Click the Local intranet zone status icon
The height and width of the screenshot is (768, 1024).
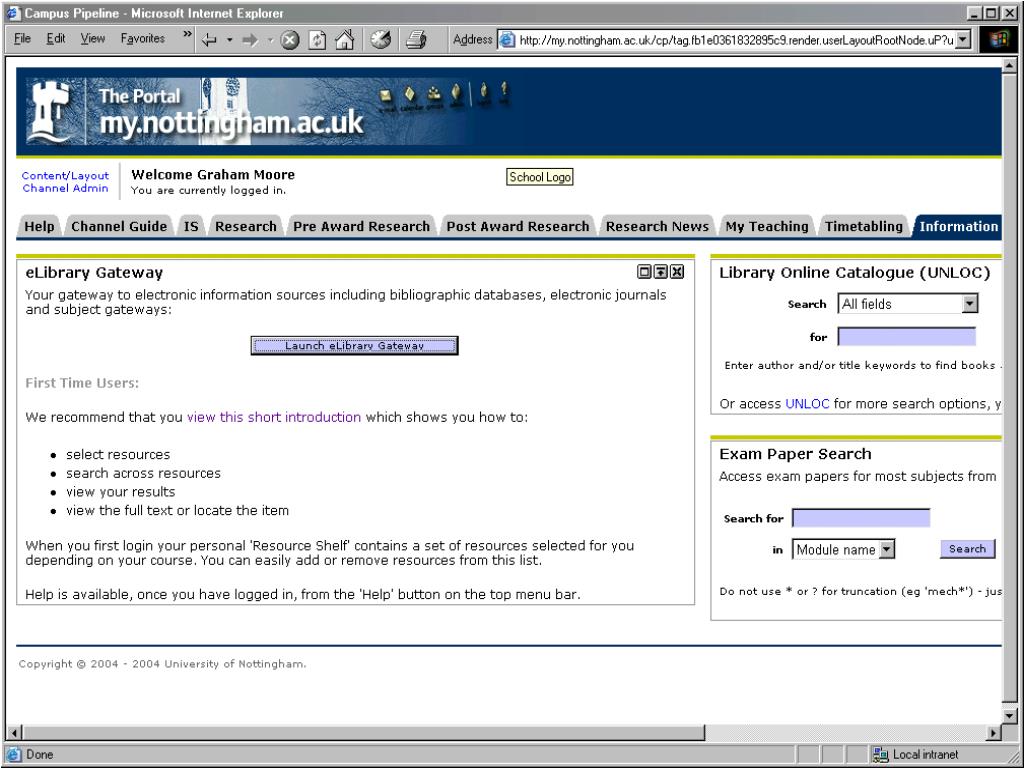pyautogui.click(x=880, y=755)
